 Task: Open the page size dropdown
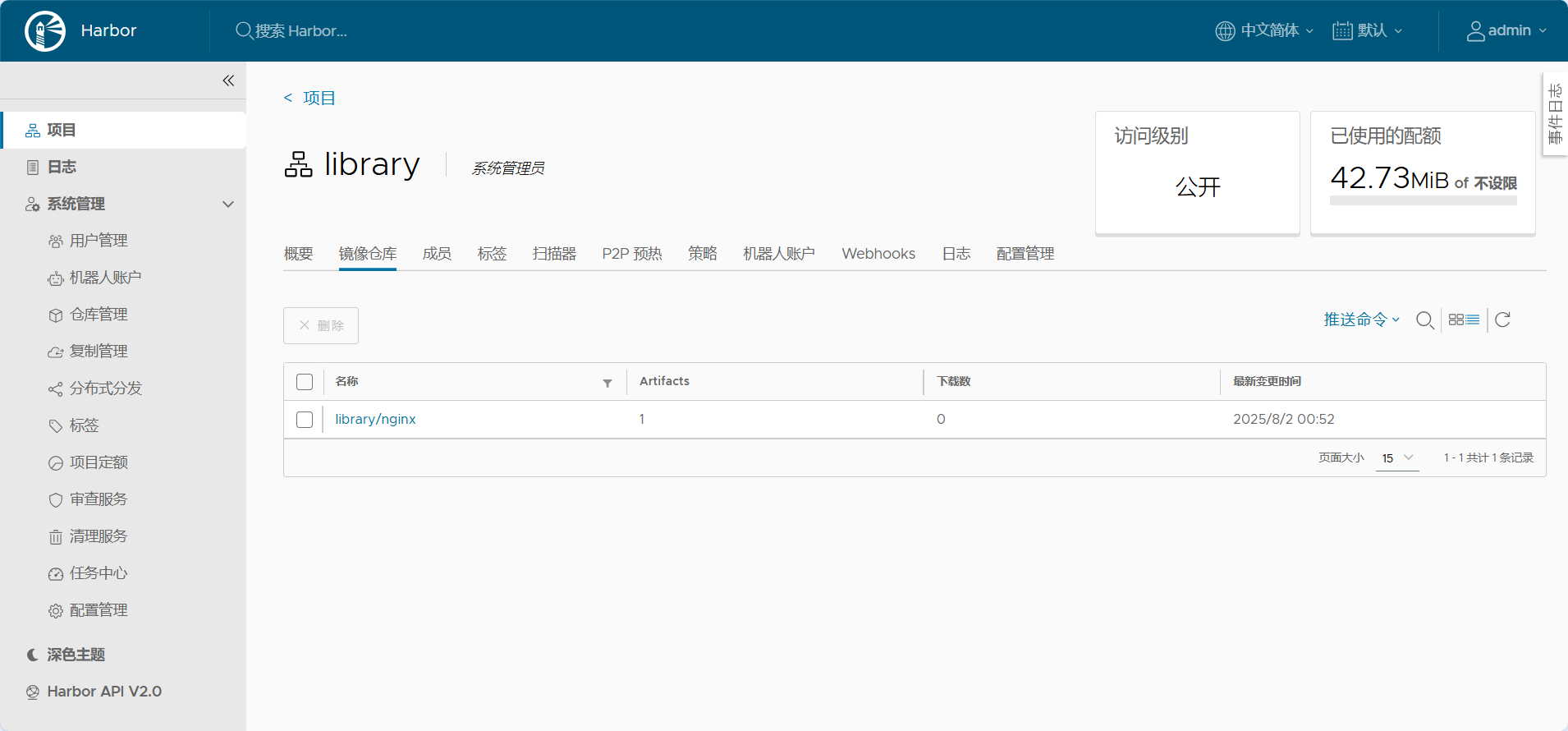[x=1397, y=458]
